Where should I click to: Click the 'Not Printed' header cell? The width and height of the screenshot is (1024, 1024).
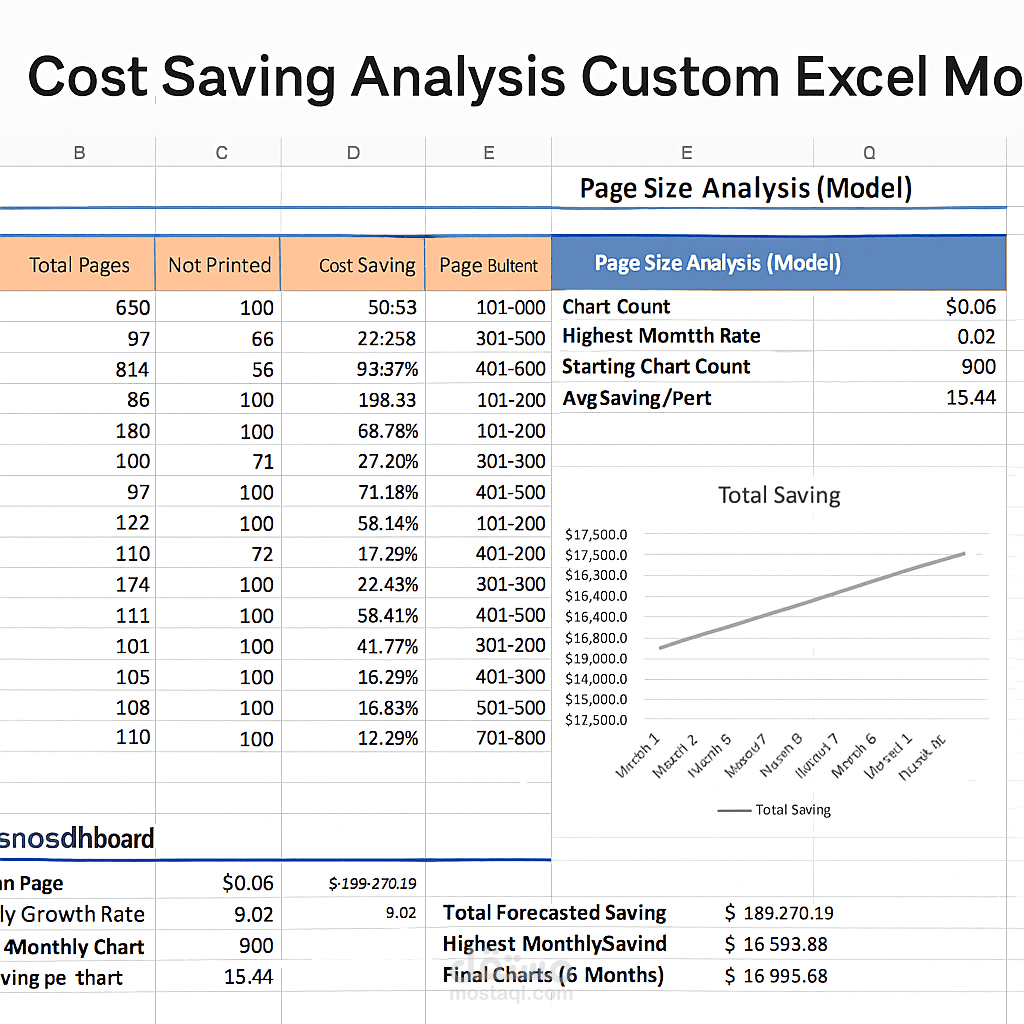click(x=219, y=264)
